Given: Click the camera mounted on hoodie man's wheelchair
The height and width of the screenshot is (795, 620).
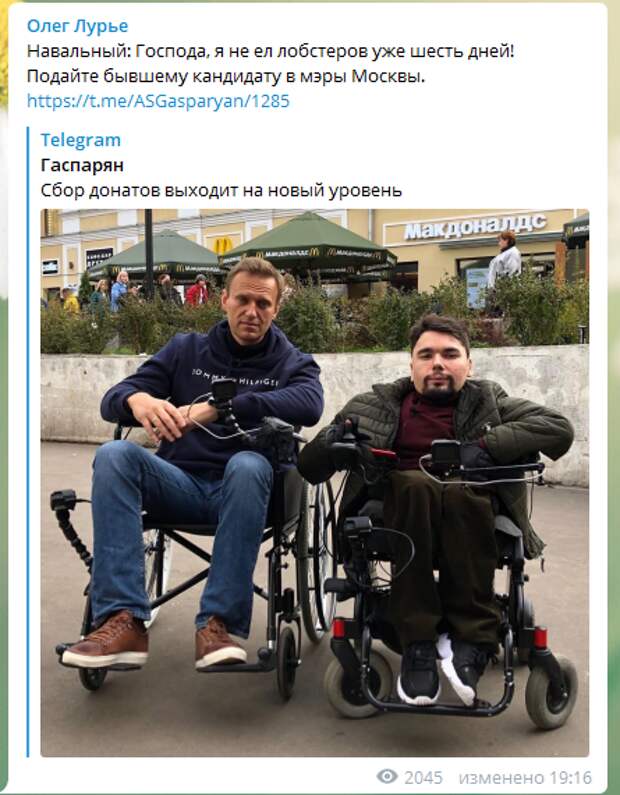Looking at the screenshot, I should click(224, 391).
